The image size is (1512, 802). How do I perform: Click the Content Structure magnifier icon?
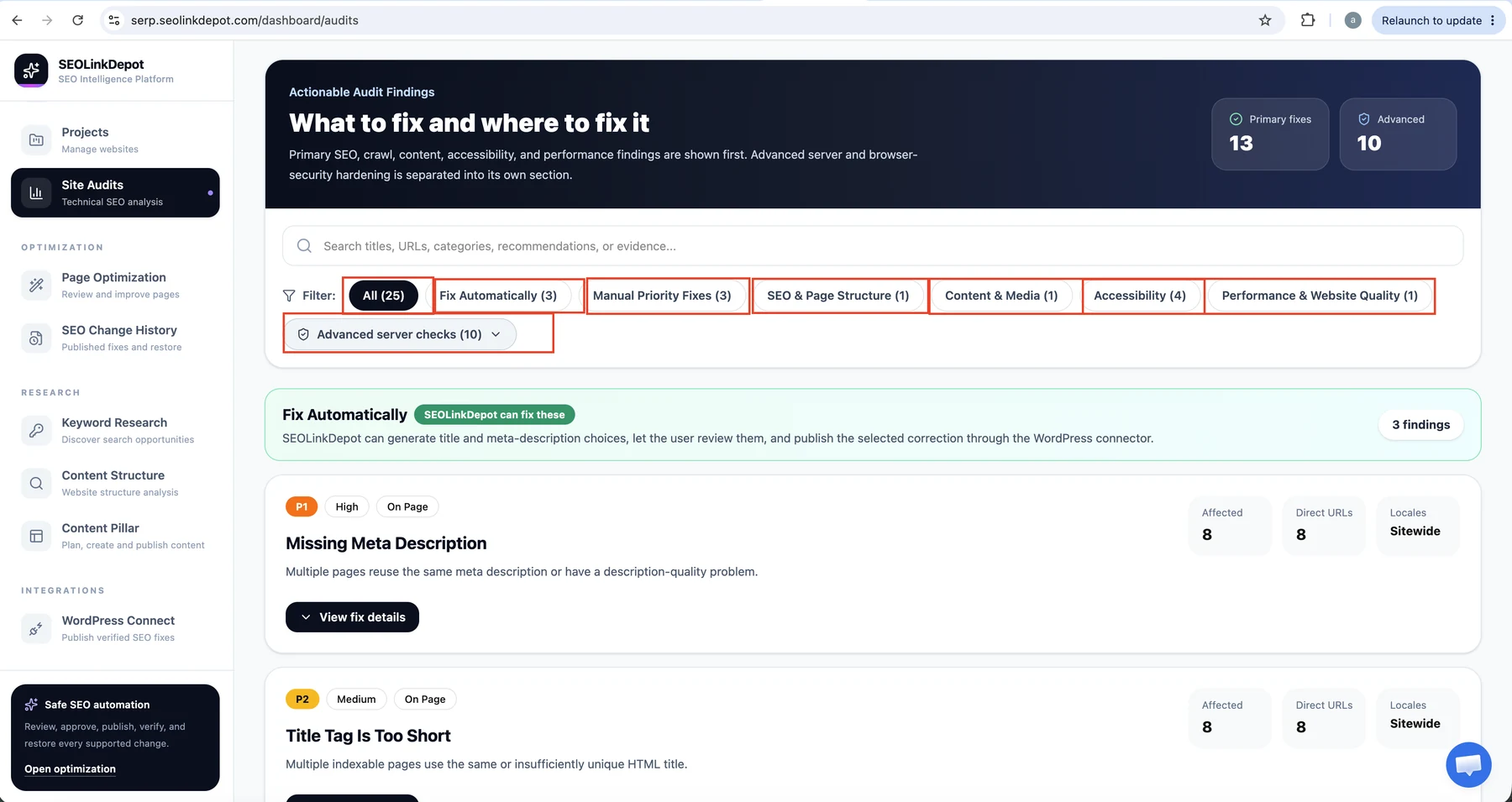click(x=36, y=484)
